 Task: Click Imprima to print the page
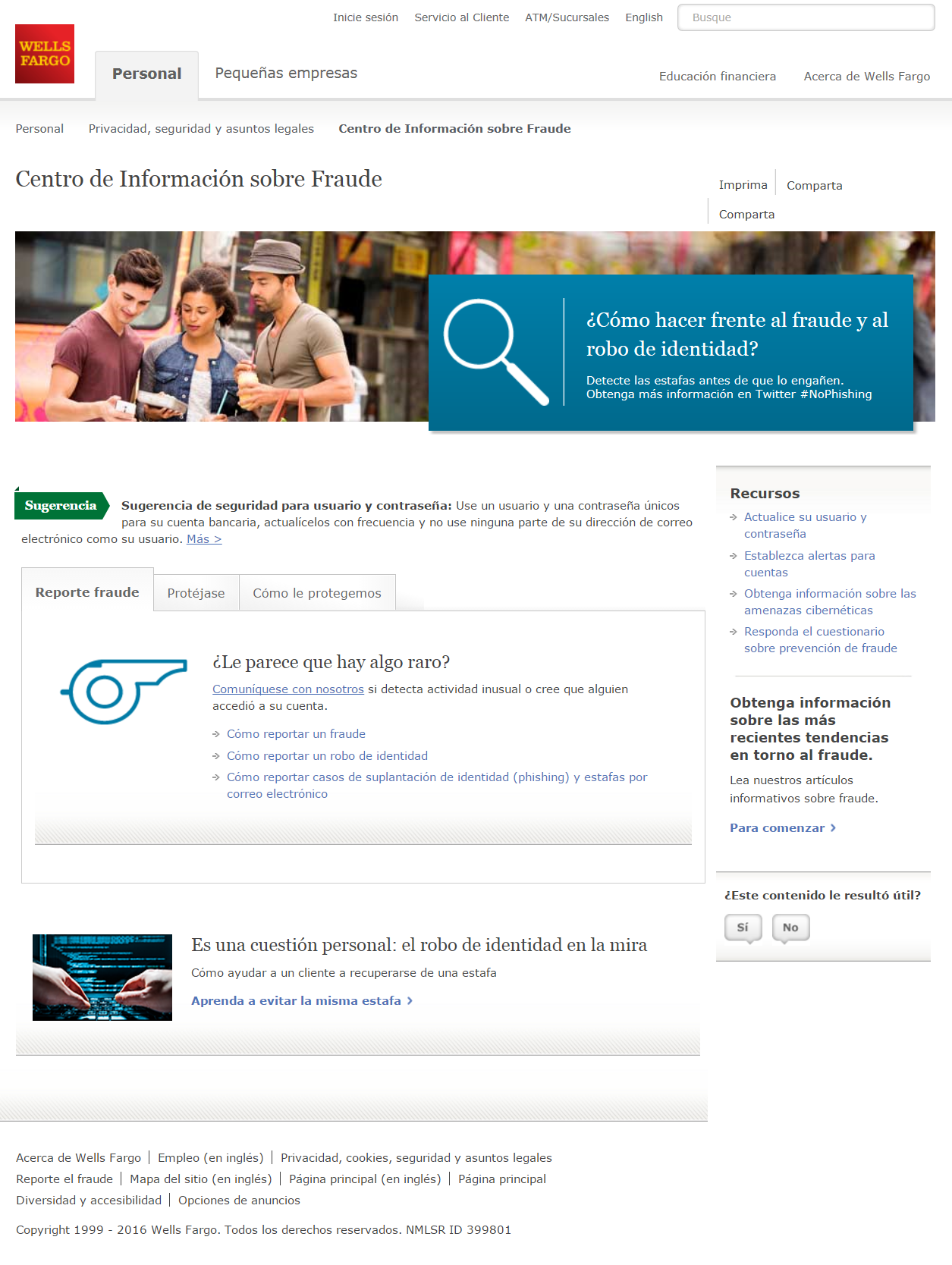(x=743, y=185)
